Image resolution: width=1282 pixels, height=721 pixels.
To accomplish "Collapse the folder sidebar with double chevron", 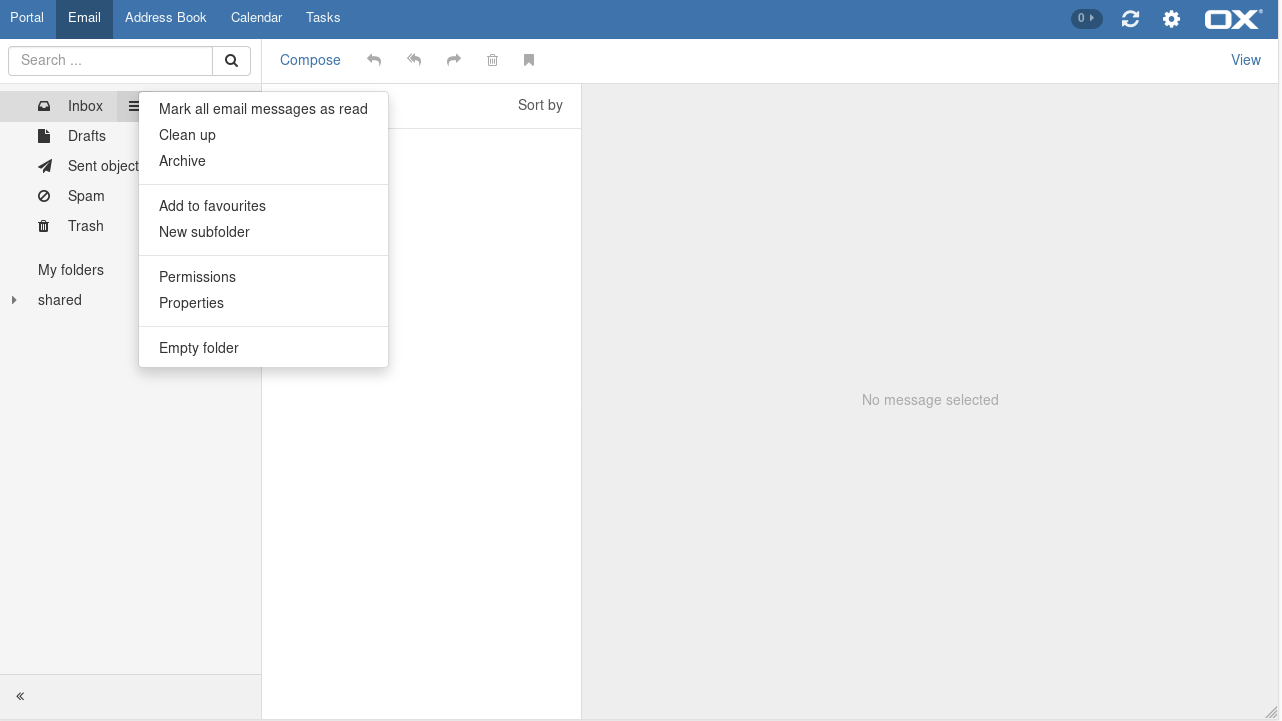I will pos(20,696).
